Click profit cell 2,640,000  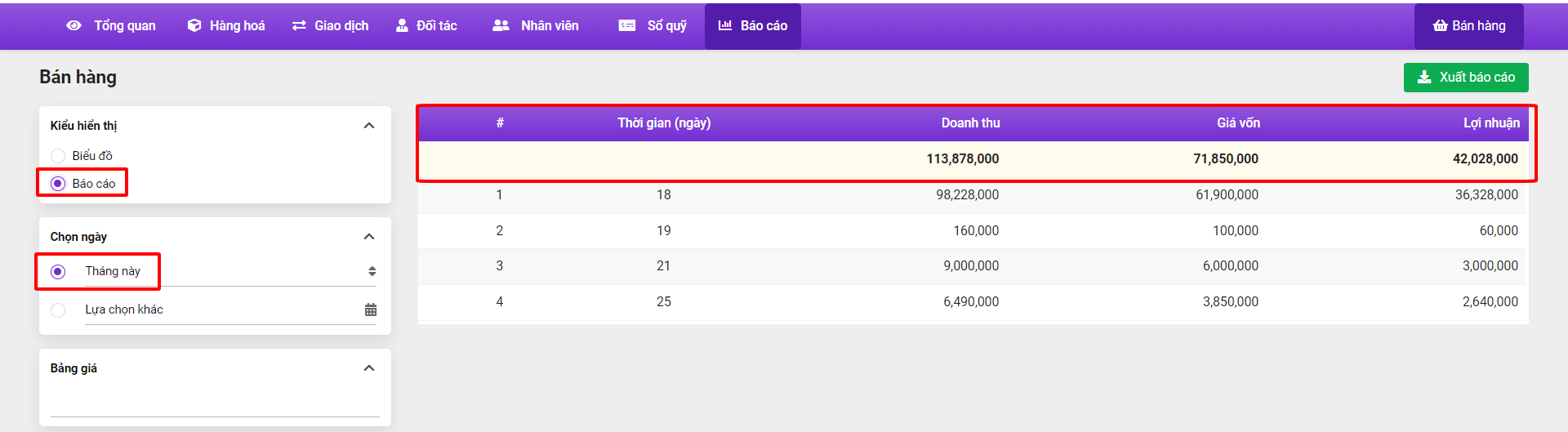tap(1490, 301)
